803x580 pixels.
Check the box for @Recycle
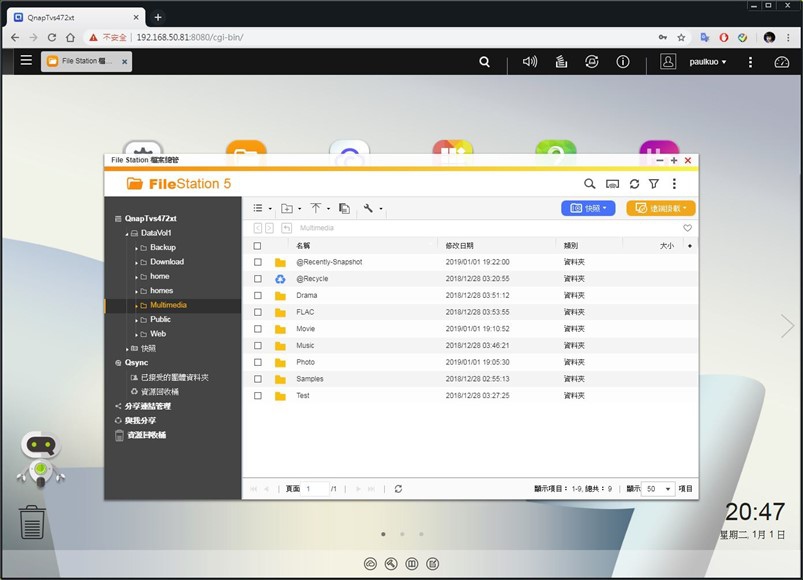click(258, 279)
